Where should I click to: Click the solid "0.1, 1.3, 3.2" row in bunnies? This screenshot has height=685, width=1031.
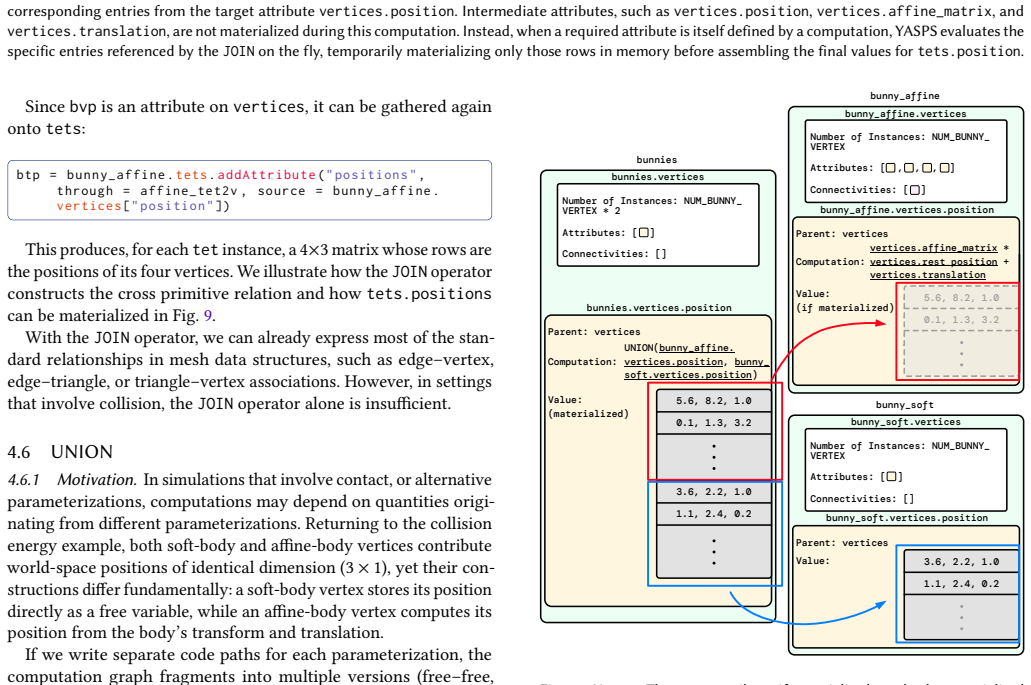[713, 423]
